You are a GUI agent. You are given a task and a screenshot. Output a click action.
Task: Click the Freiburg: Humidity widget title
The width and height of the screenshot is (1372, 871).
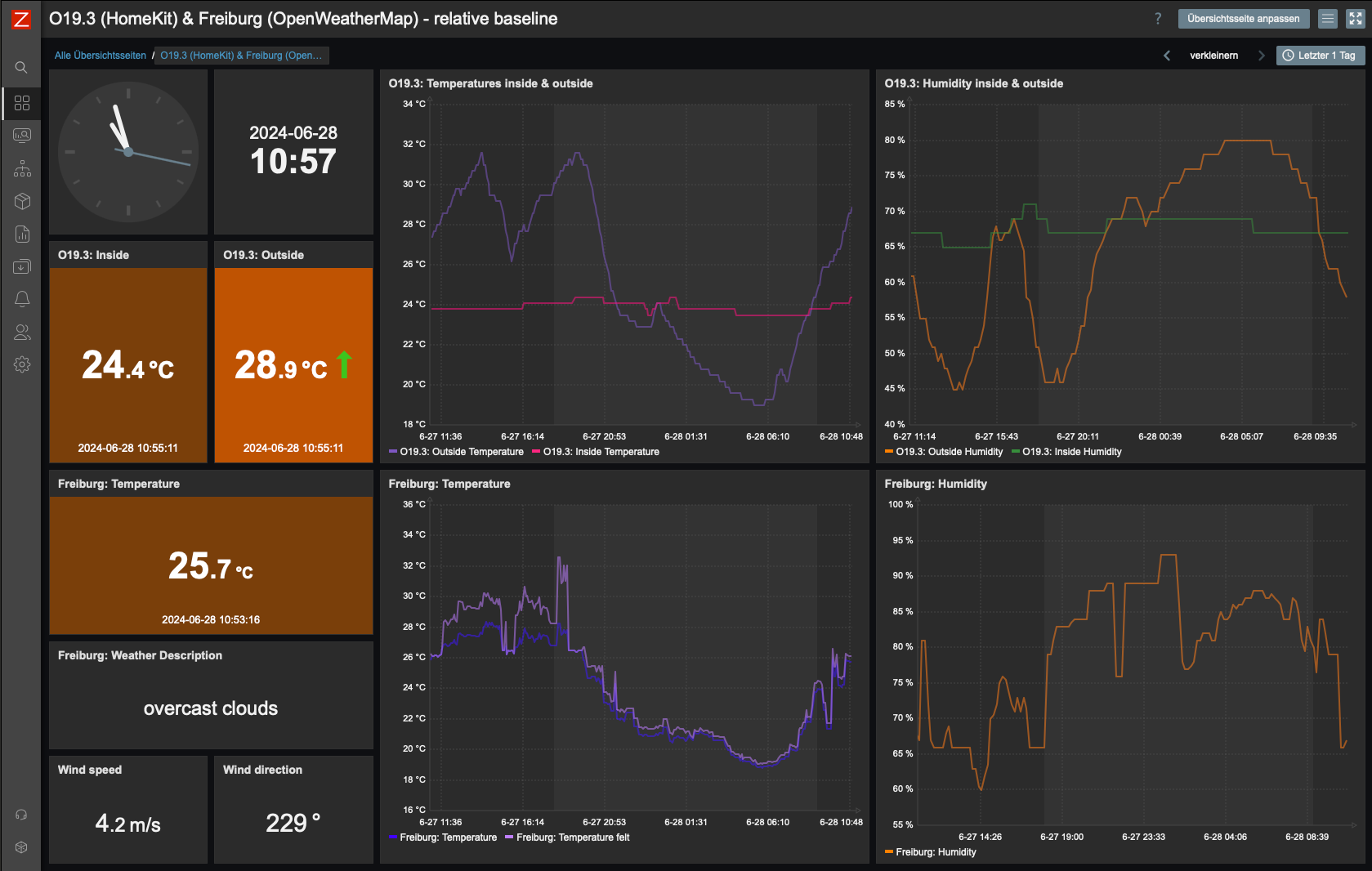(x=936, y=484)
